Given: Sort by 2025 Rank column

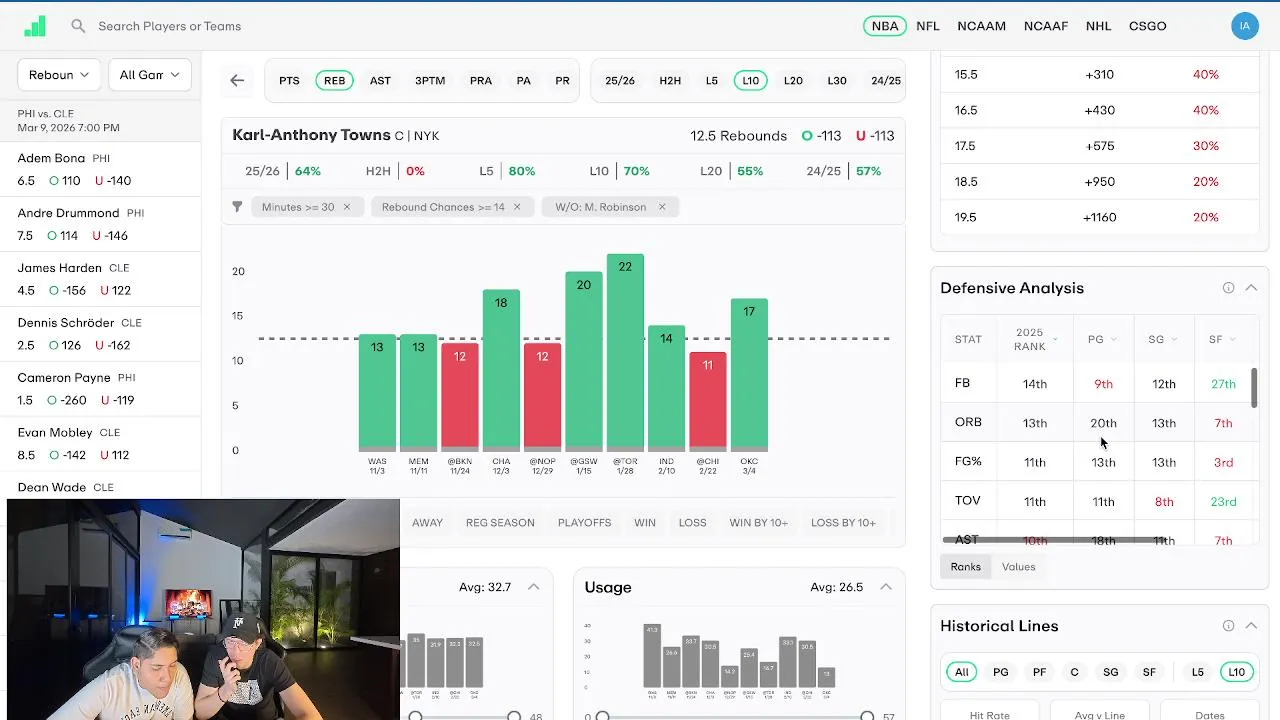Looking at the screenshot, I should tap(1034, 339).
